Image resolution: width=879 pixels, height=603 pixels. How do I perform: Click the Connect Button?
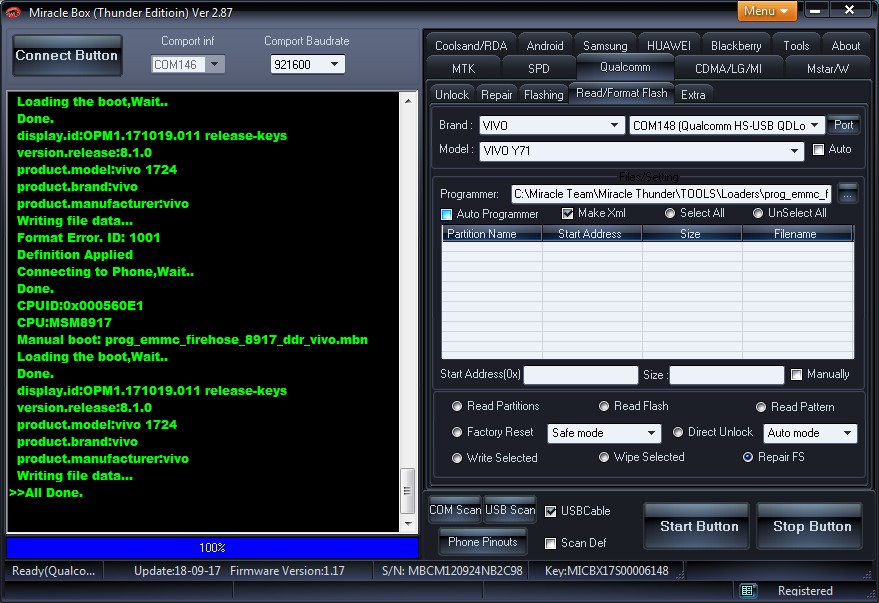[x=67, y=55]
